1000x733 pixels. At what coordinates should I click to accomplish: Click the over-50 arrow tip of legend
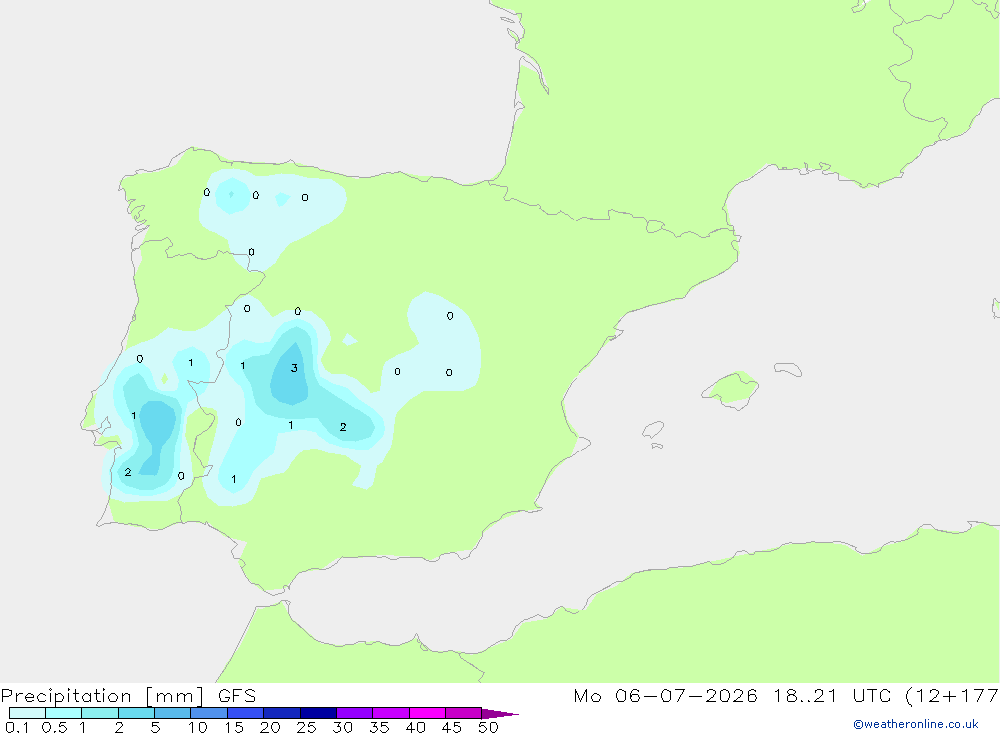(500, 713)
